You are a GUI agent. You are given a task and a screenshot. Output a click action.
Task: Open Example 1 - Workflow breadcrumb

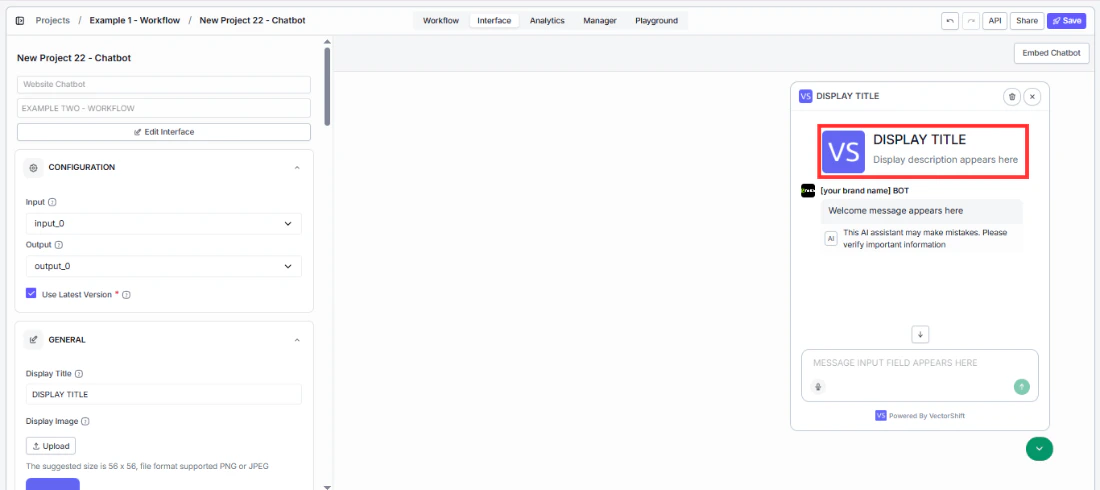coord(135,20)
